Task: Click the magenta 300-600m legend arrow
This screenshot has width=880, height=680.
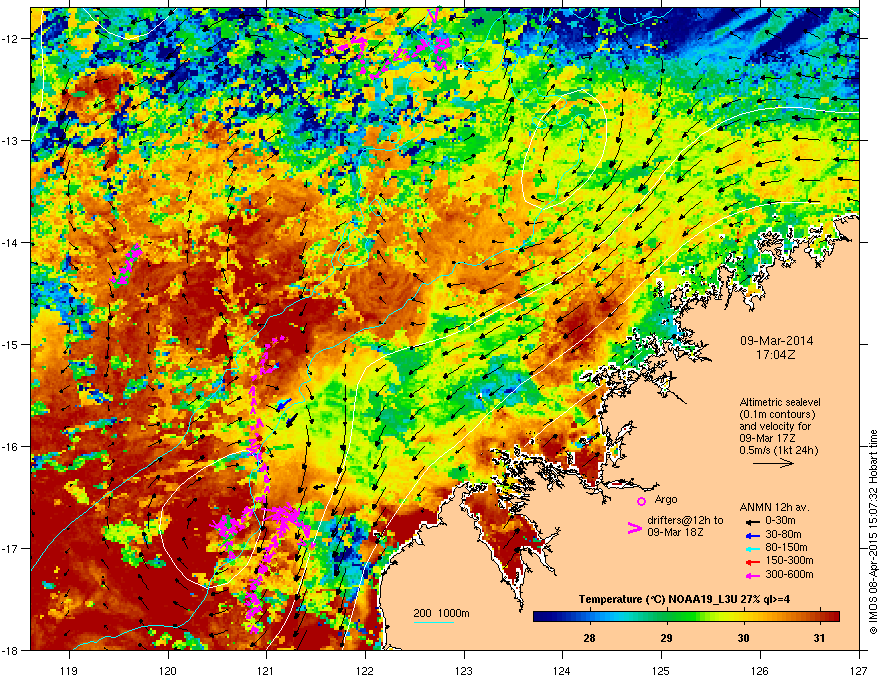Action: click(751, 575)
